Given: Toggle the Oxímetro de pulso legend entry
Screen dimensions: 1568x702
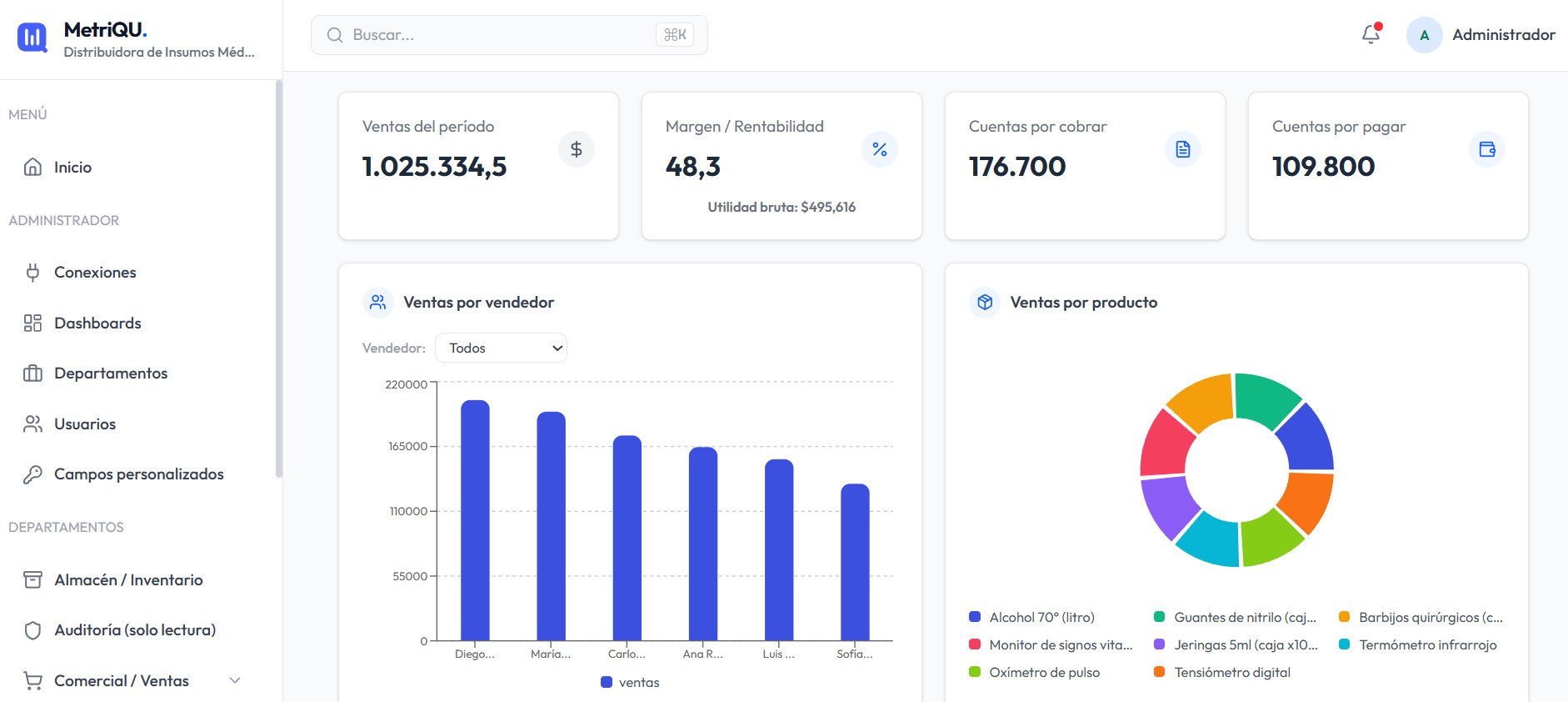Looking at the screenshot, I should 1034,672.
